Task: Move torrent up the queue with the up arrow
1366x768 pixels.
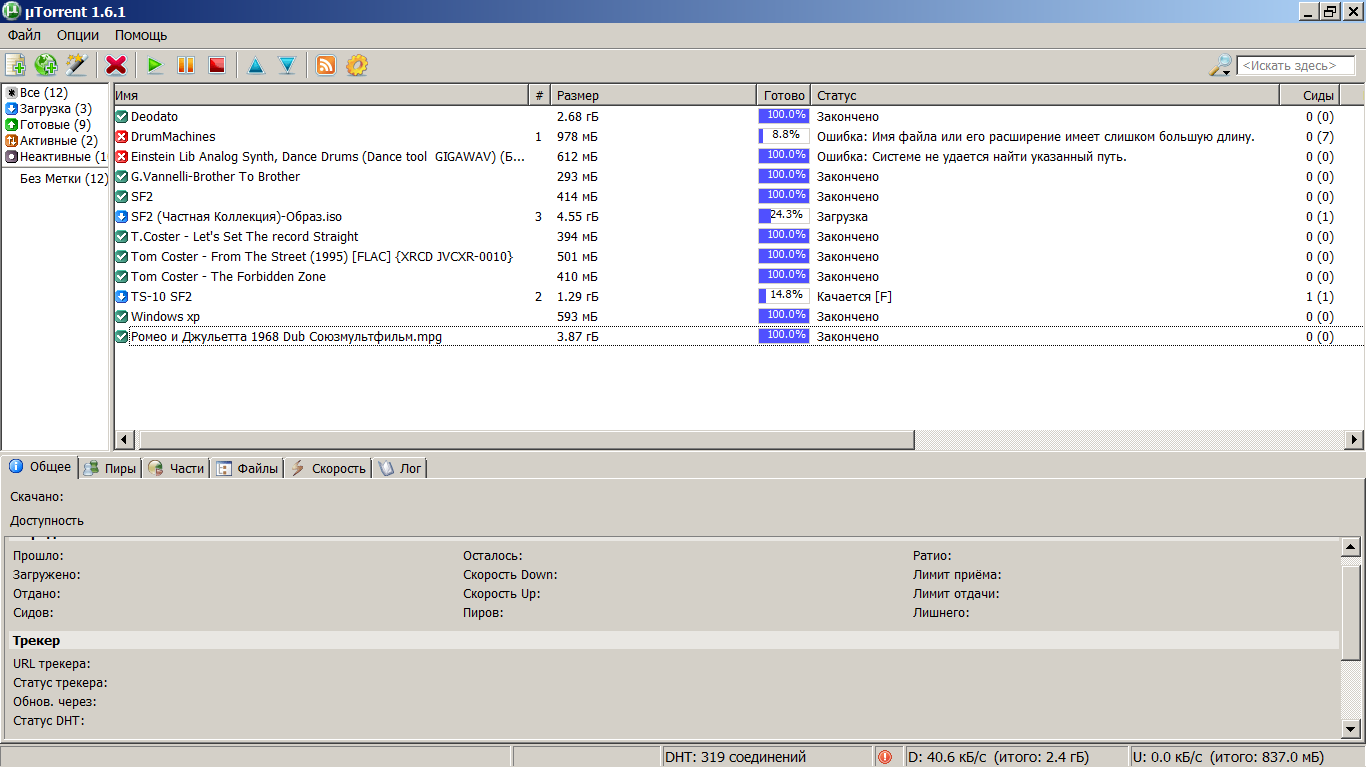Action: pos(255,65)
